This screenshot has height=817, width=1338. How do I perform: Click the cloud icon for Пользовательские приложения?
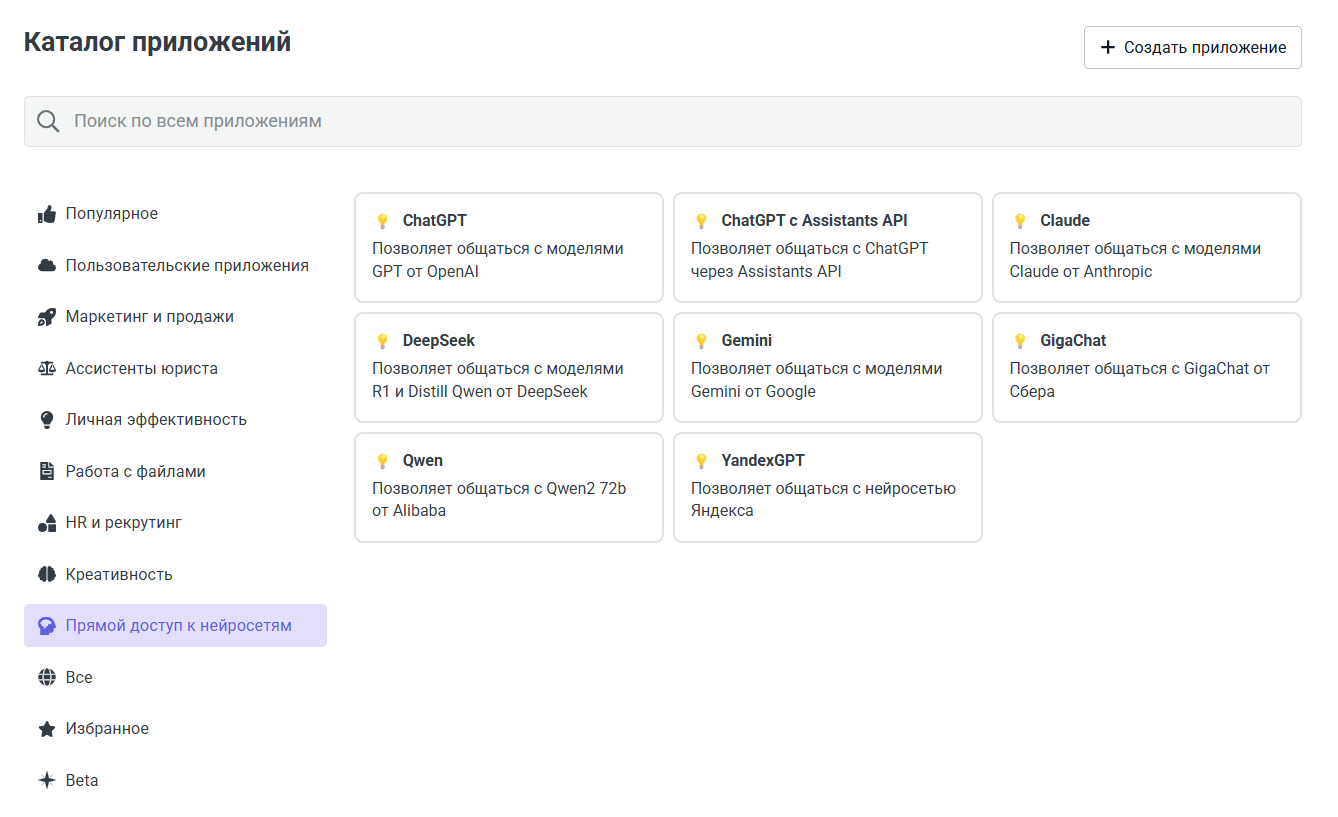pyautogui.click(x=46, y=266)
